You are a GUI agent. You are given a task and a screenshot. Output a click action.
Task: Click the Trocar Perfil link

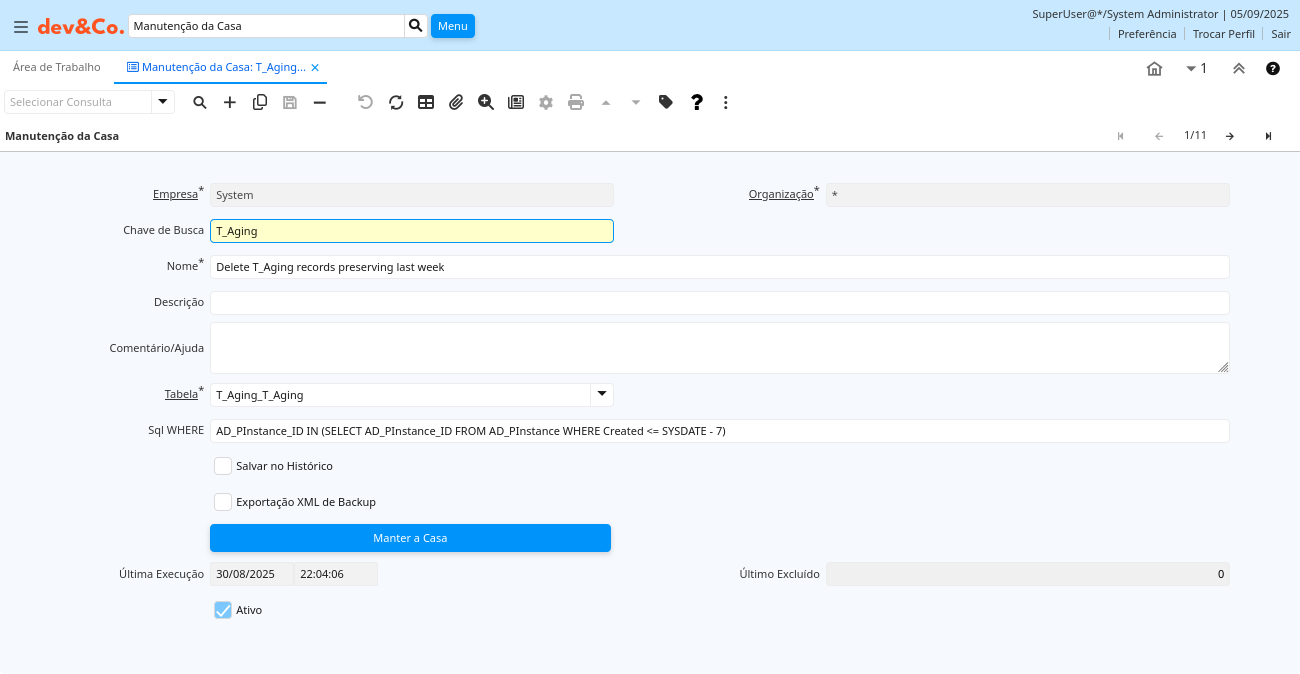pos(1223,34)
